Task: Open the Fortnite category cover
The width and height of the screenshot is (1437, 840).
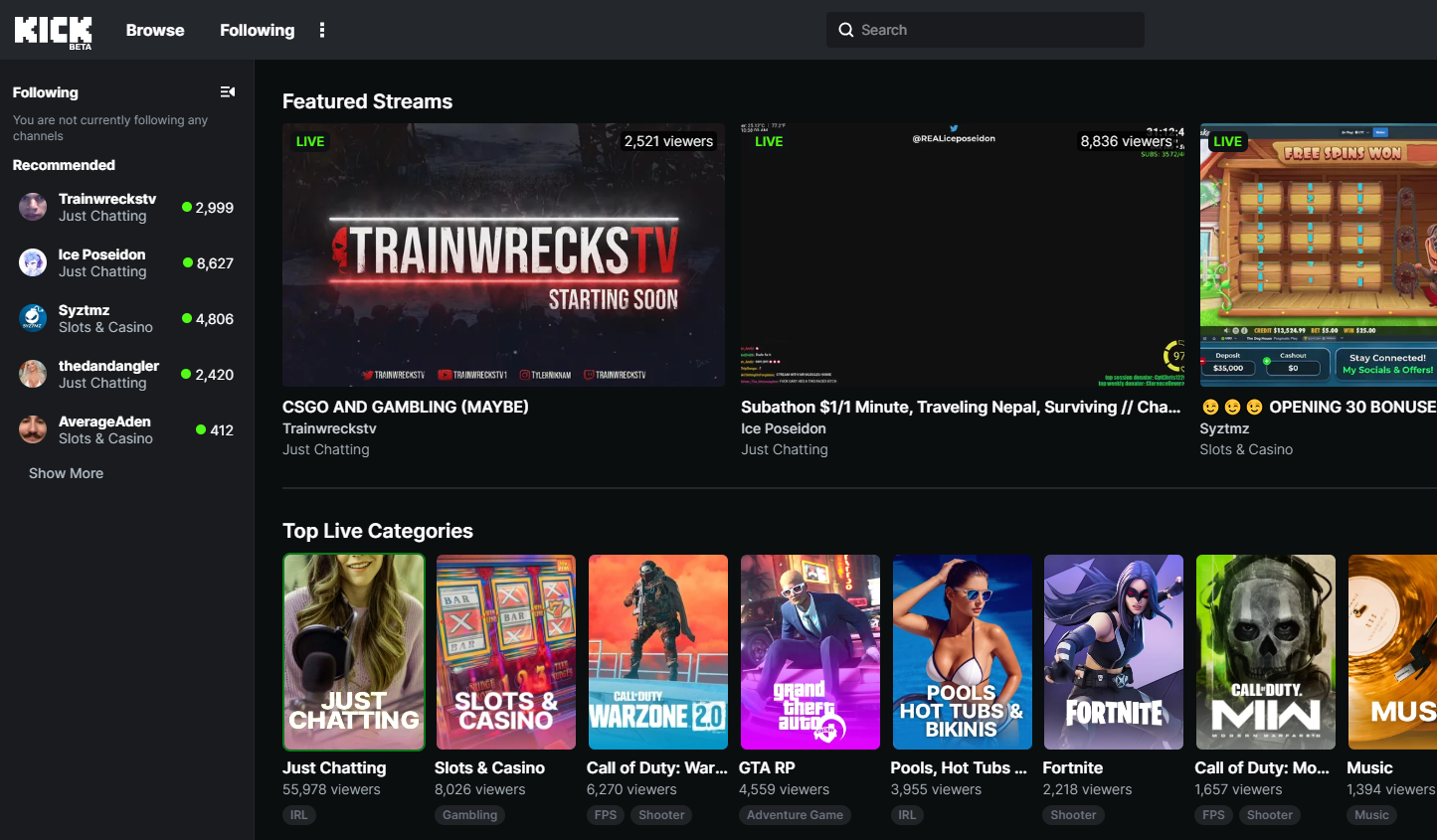Action: (x=1114, y=652)
